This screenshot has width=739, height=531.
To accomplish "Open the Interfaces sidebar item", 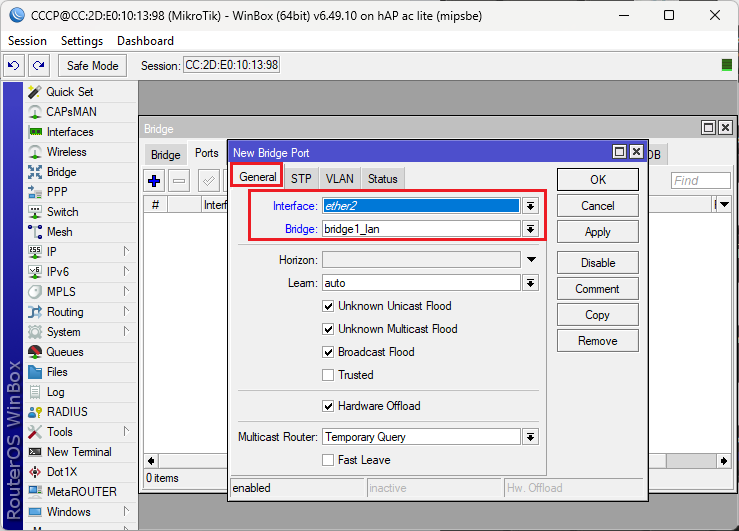I will 70,132.
